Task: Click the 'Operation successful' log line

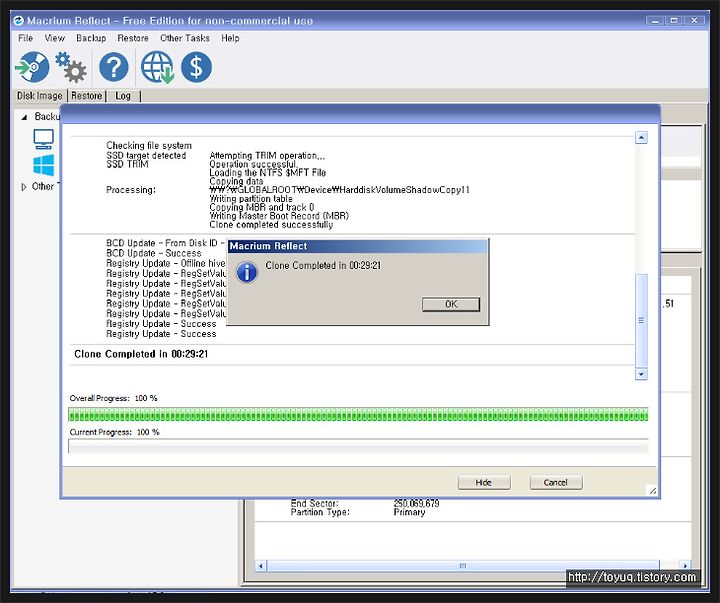Action: (x=253, y=164)
